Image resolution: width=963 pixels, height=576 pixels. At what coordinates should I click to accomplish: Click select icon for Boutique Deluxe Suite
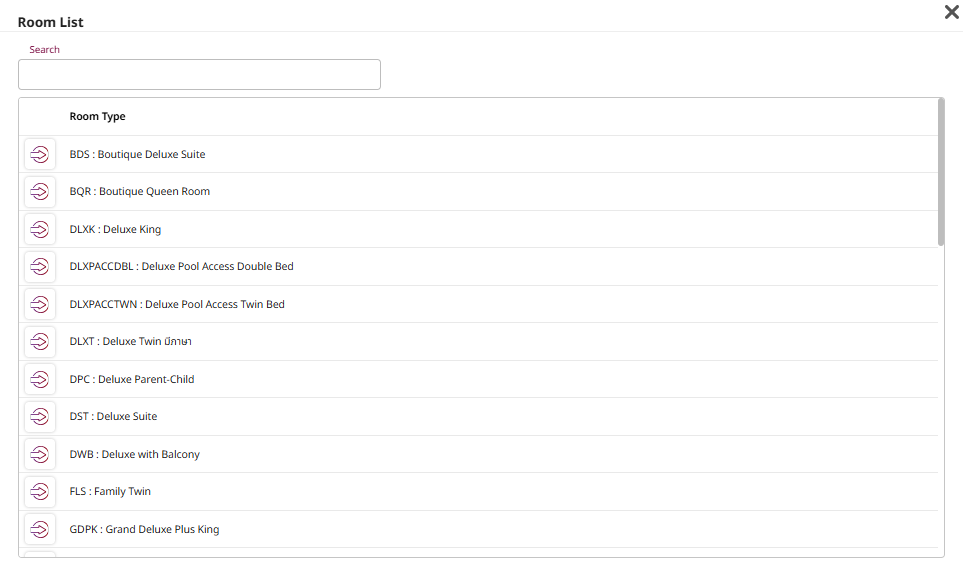coord(40,155)
